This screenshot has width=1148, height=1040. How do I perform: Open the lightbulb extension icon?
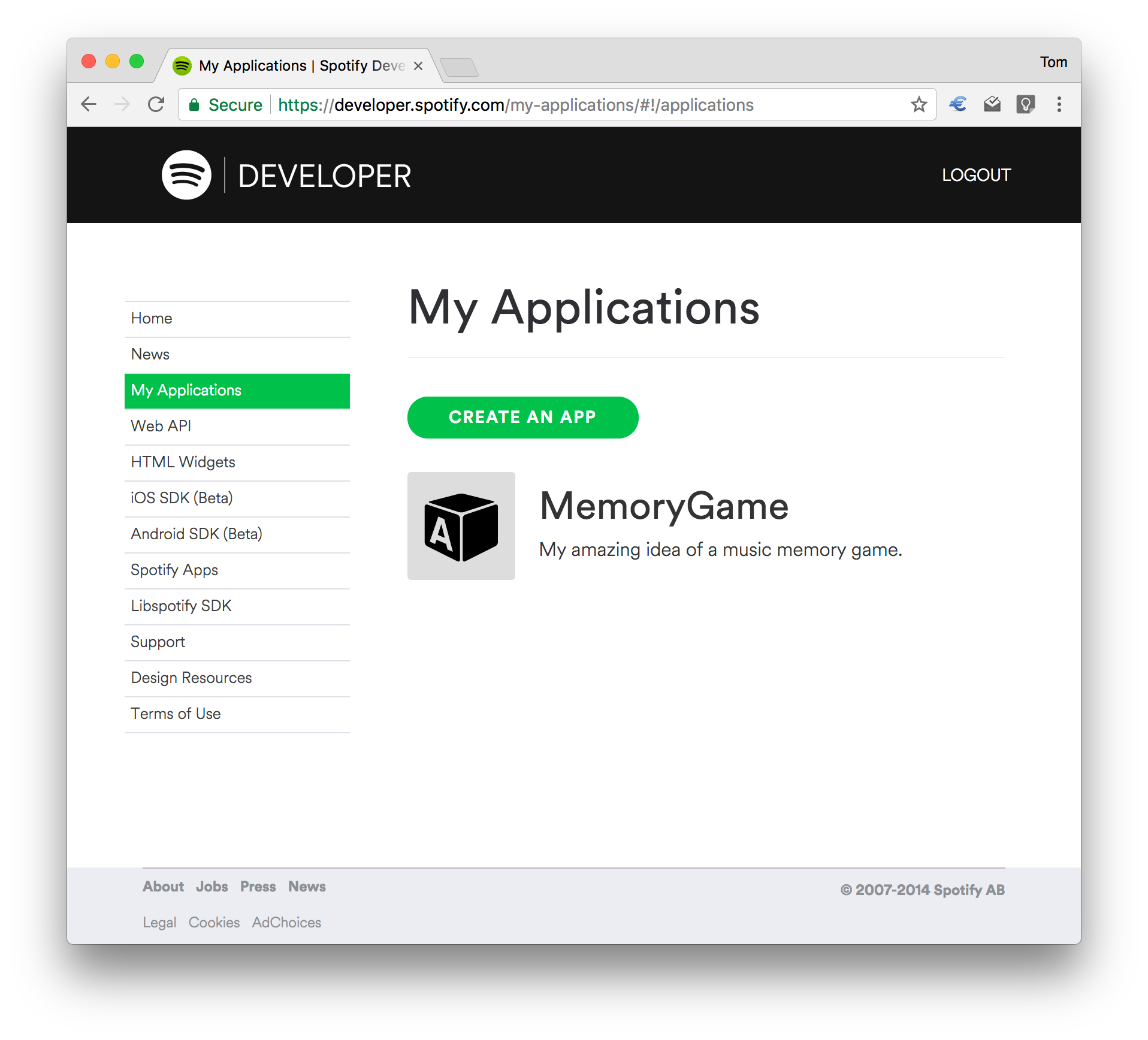coord(1026,104)
